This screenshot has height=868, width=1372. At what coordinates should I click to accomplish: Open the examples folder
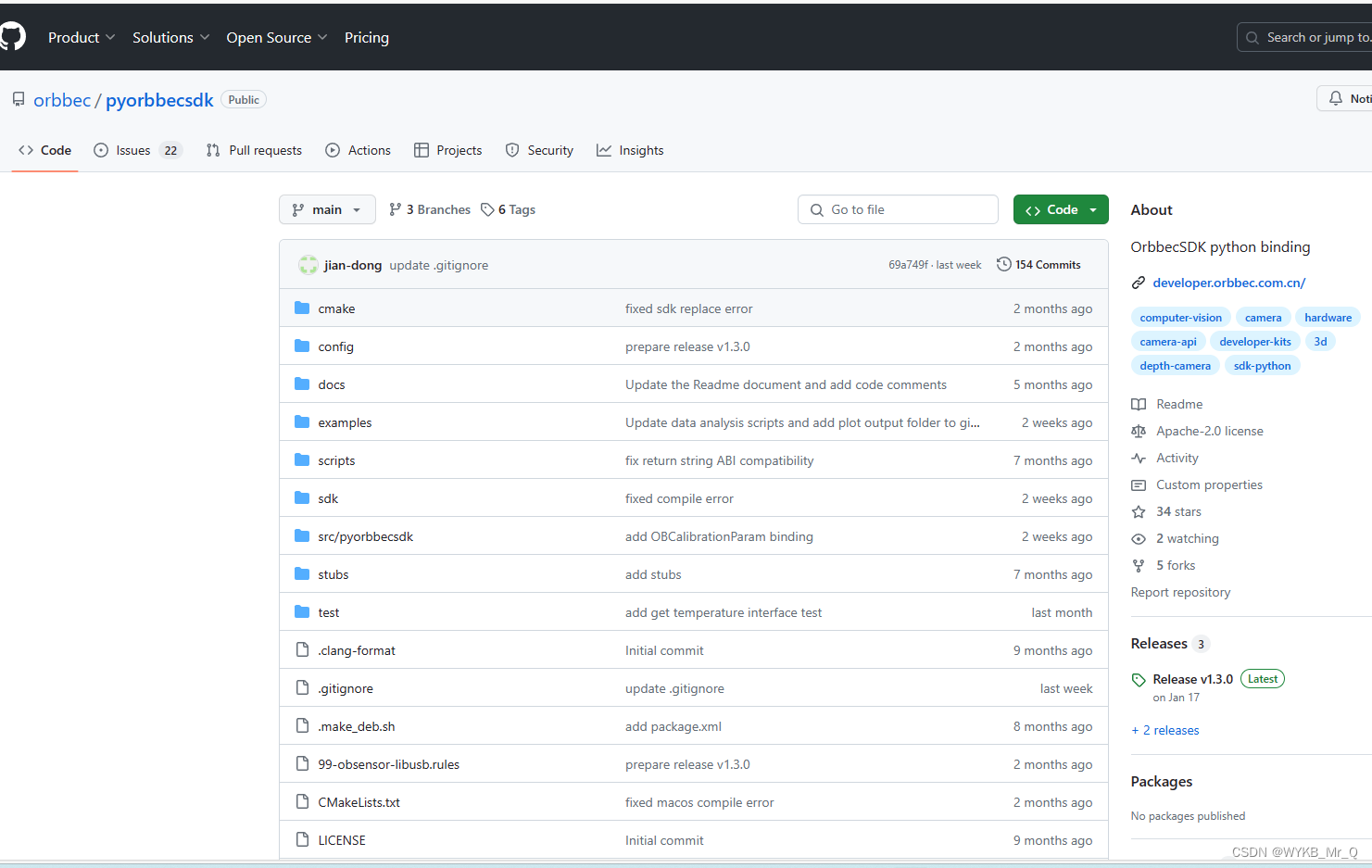(x=345, y=422)
